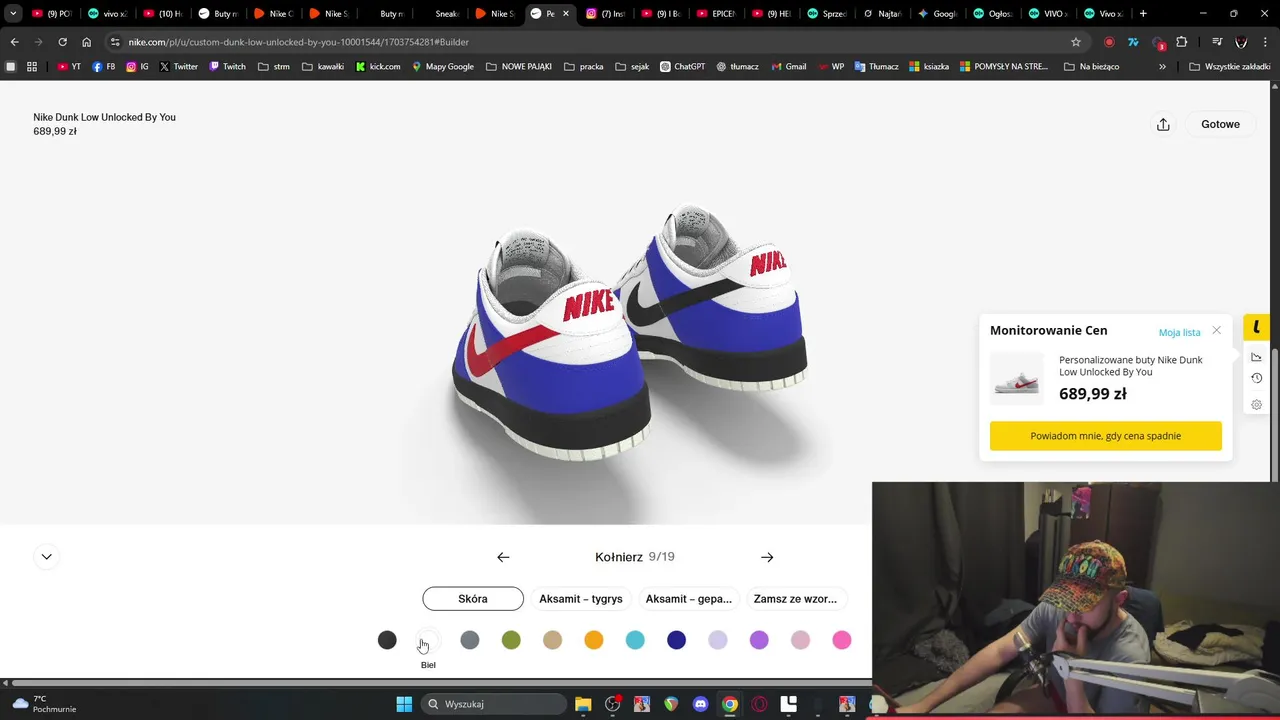Pick the black color swatch
This screenshot has width=1280, height=720.
[387, 640]
